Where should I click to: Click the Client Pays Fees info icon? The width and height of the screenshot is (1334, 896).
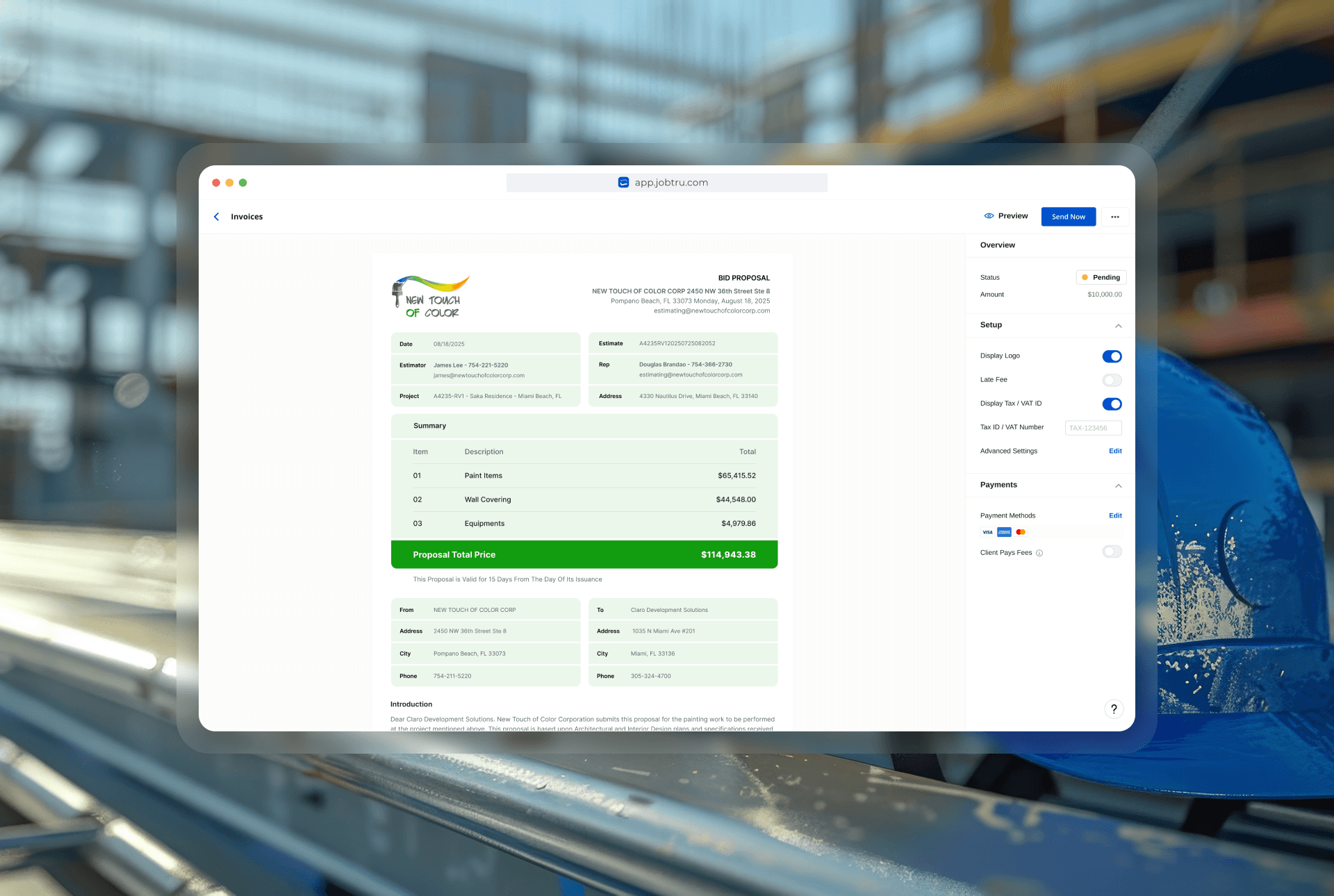1039,554
